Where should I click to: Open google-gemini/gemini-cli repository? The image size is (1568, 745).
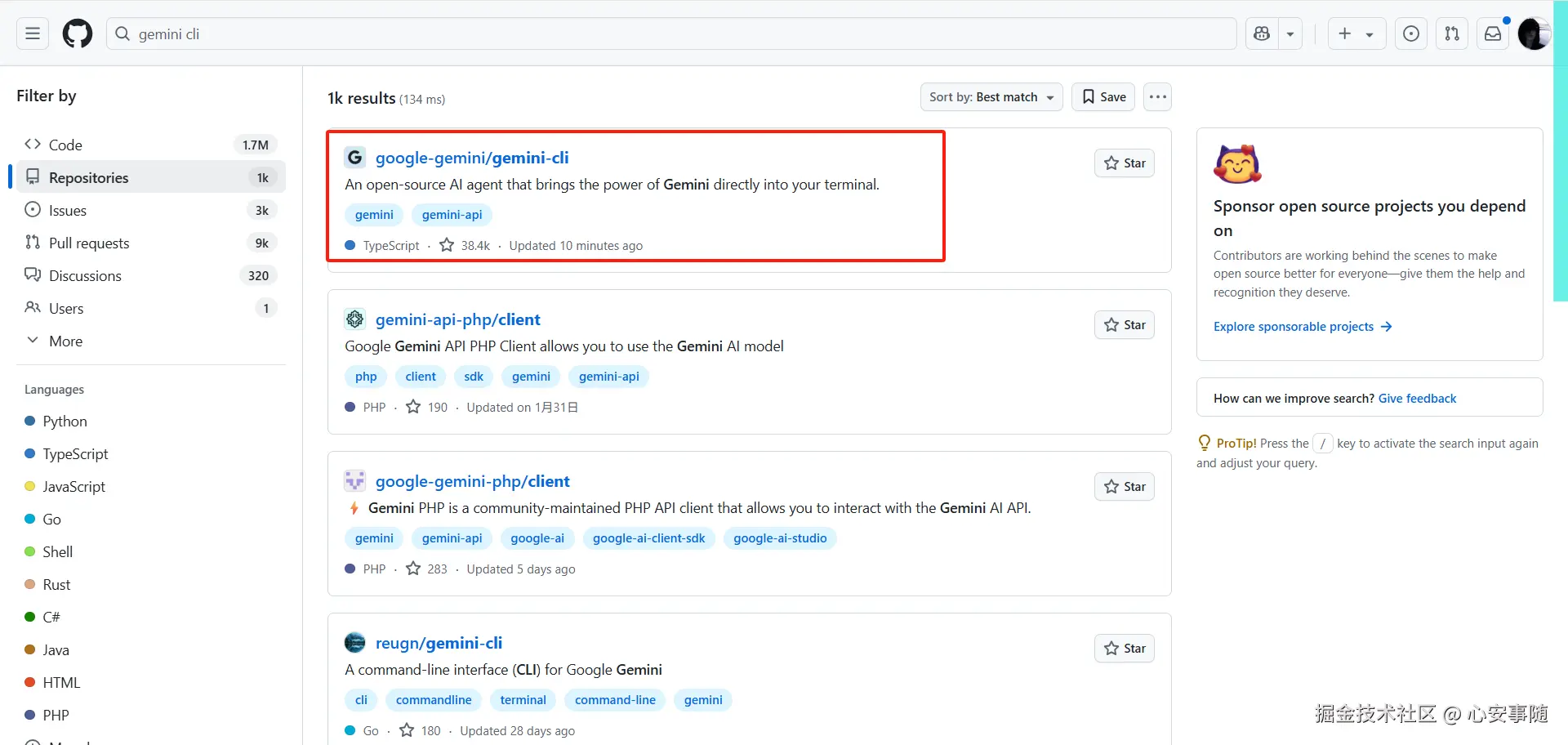(x=472, y=158)
